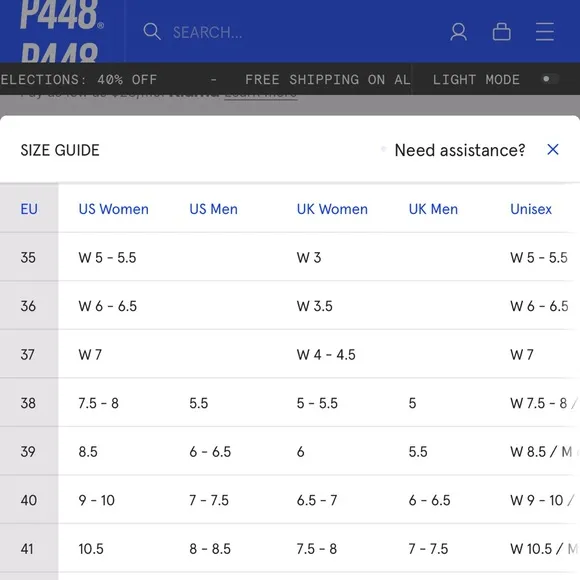The image size is (580, 580).
Task: Select the US Men column header
Action: point(213,209)
